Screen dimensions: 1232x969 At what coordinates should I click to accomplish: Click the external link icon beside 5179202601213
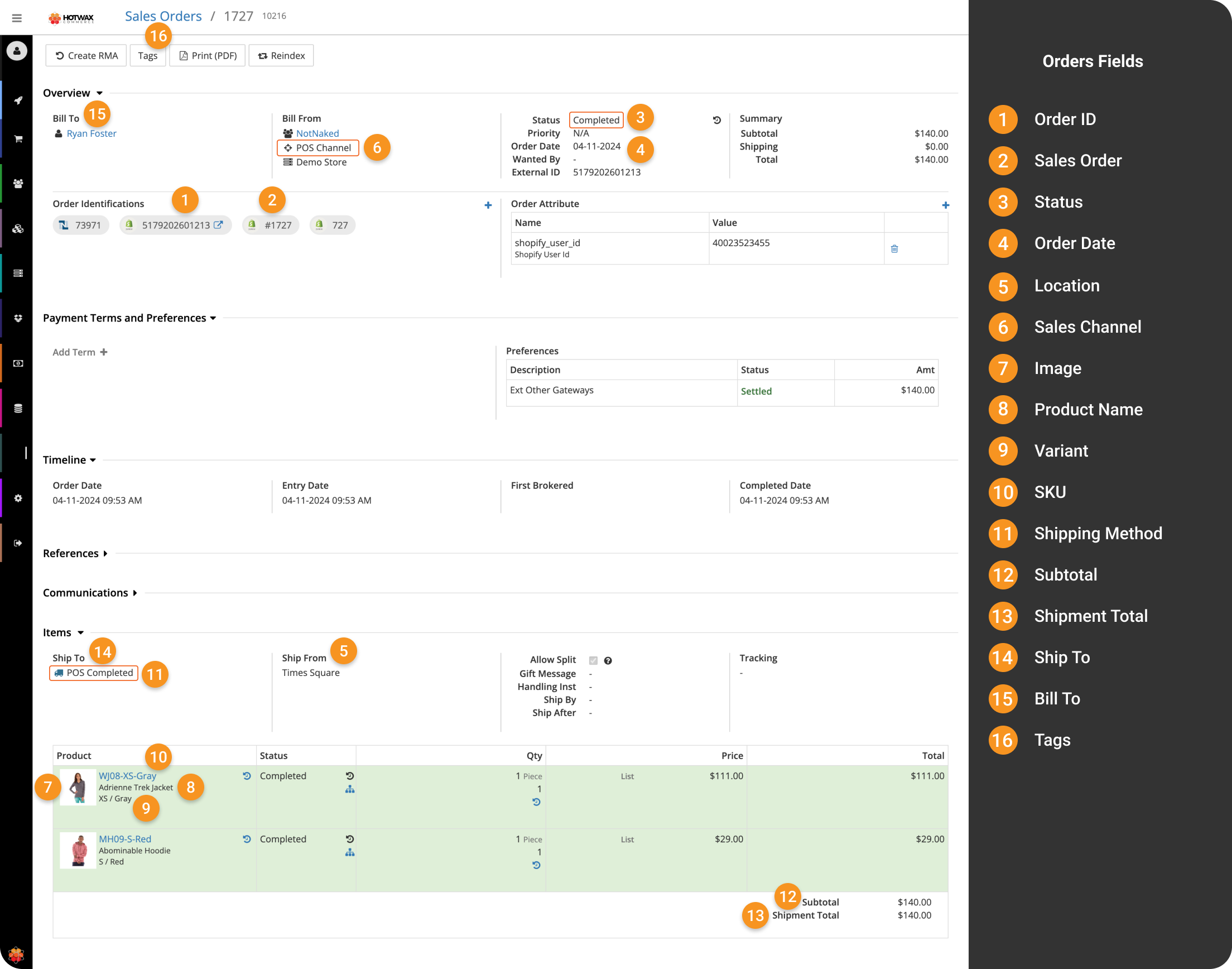(218, 226)
